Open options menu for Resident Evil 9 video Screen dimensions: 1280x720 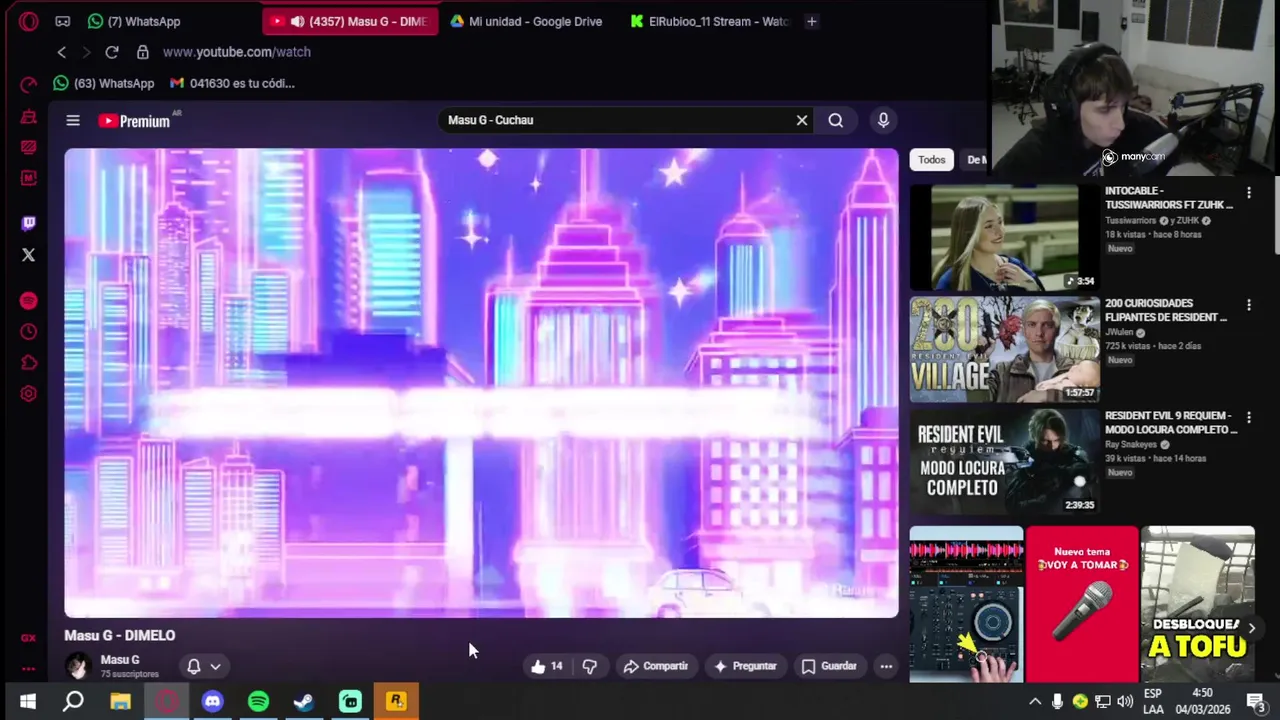pyautogui.click(x=1248, y=417)
